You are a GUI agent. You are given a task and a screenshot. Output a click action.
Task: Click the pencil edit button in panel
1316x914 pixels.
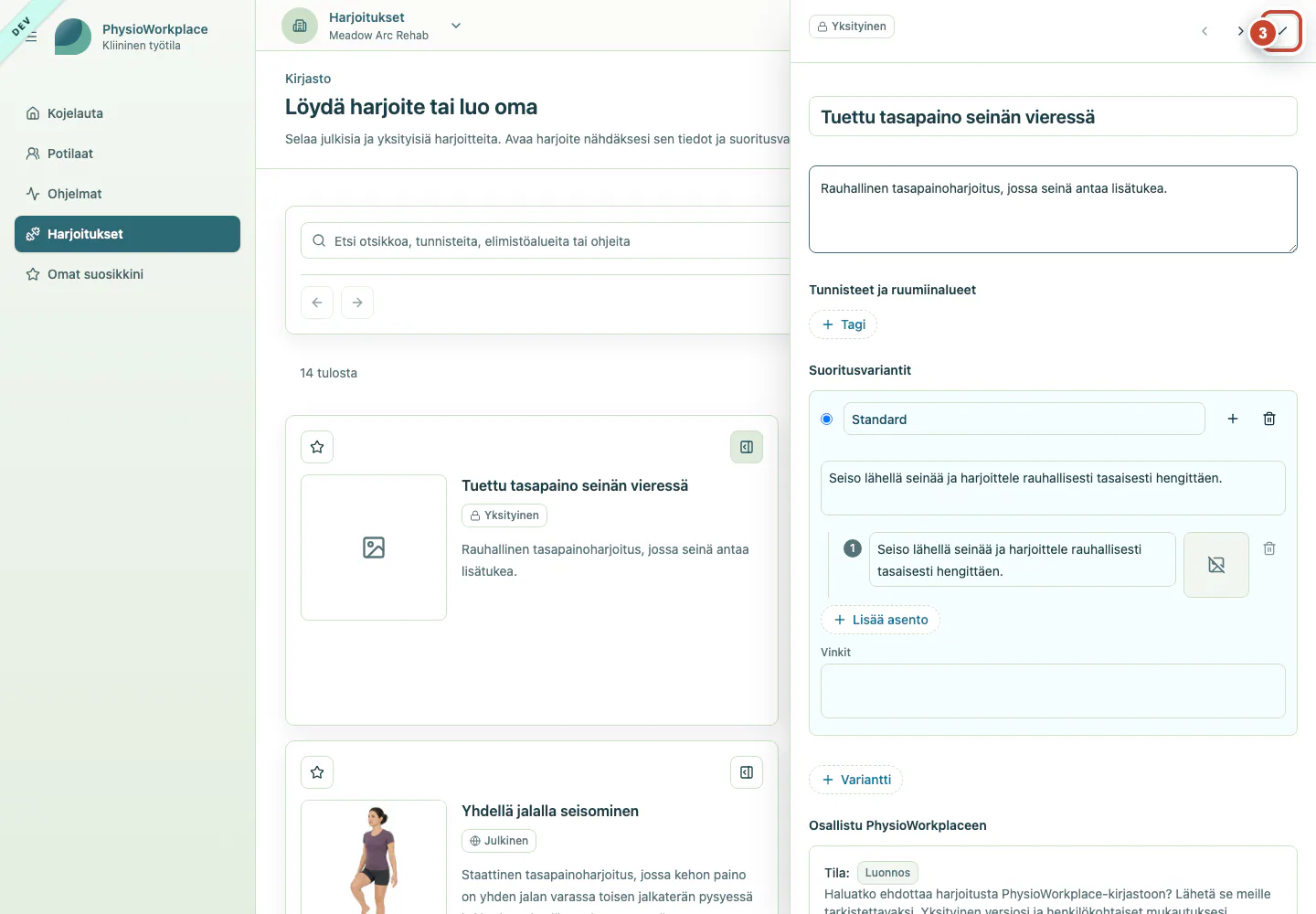click(x=1283, y=31)
